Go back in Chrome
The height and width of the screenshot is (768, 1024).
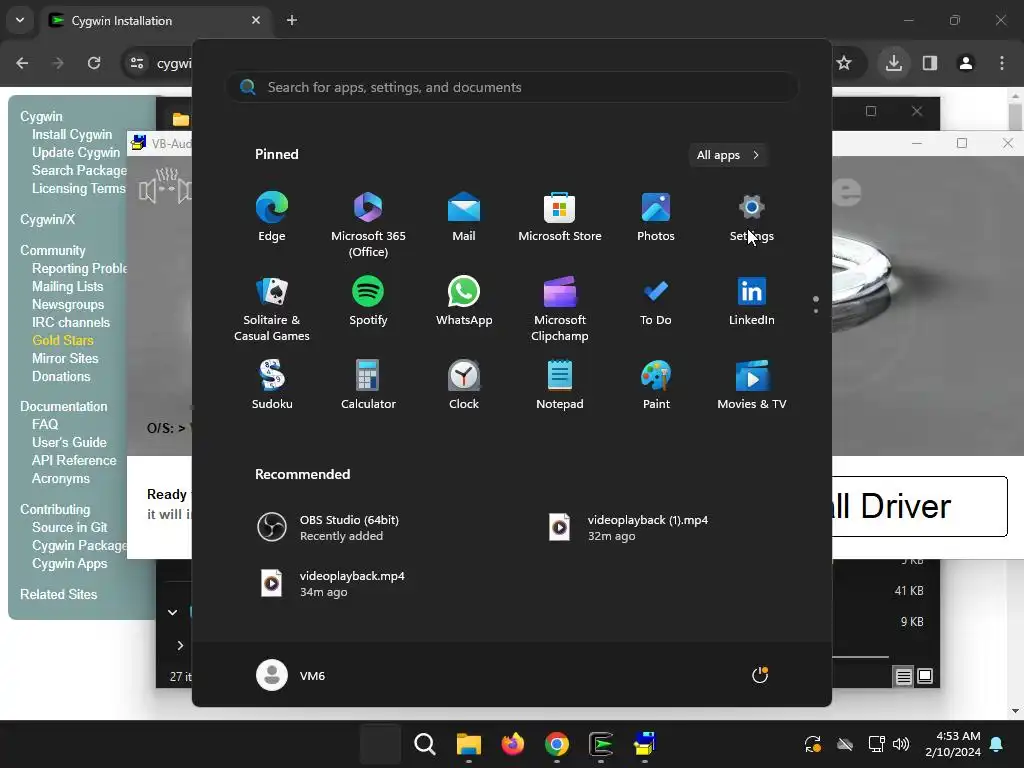22,63
